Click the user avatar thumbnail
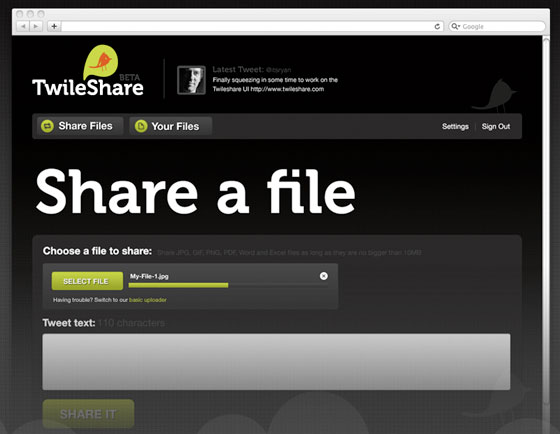 pyautogui.click(x=191, y=80)
